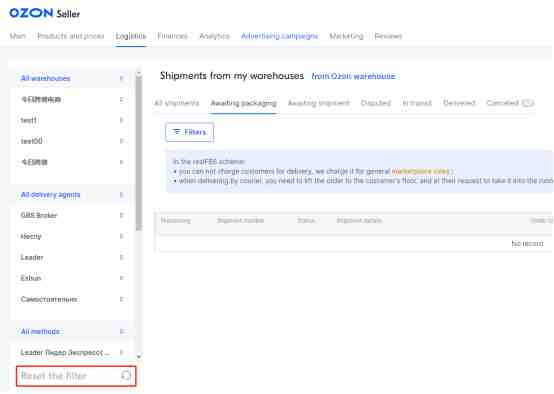Open the Disputed tab
The width and height of the screenshot is (554, 394).
[376, 103]
